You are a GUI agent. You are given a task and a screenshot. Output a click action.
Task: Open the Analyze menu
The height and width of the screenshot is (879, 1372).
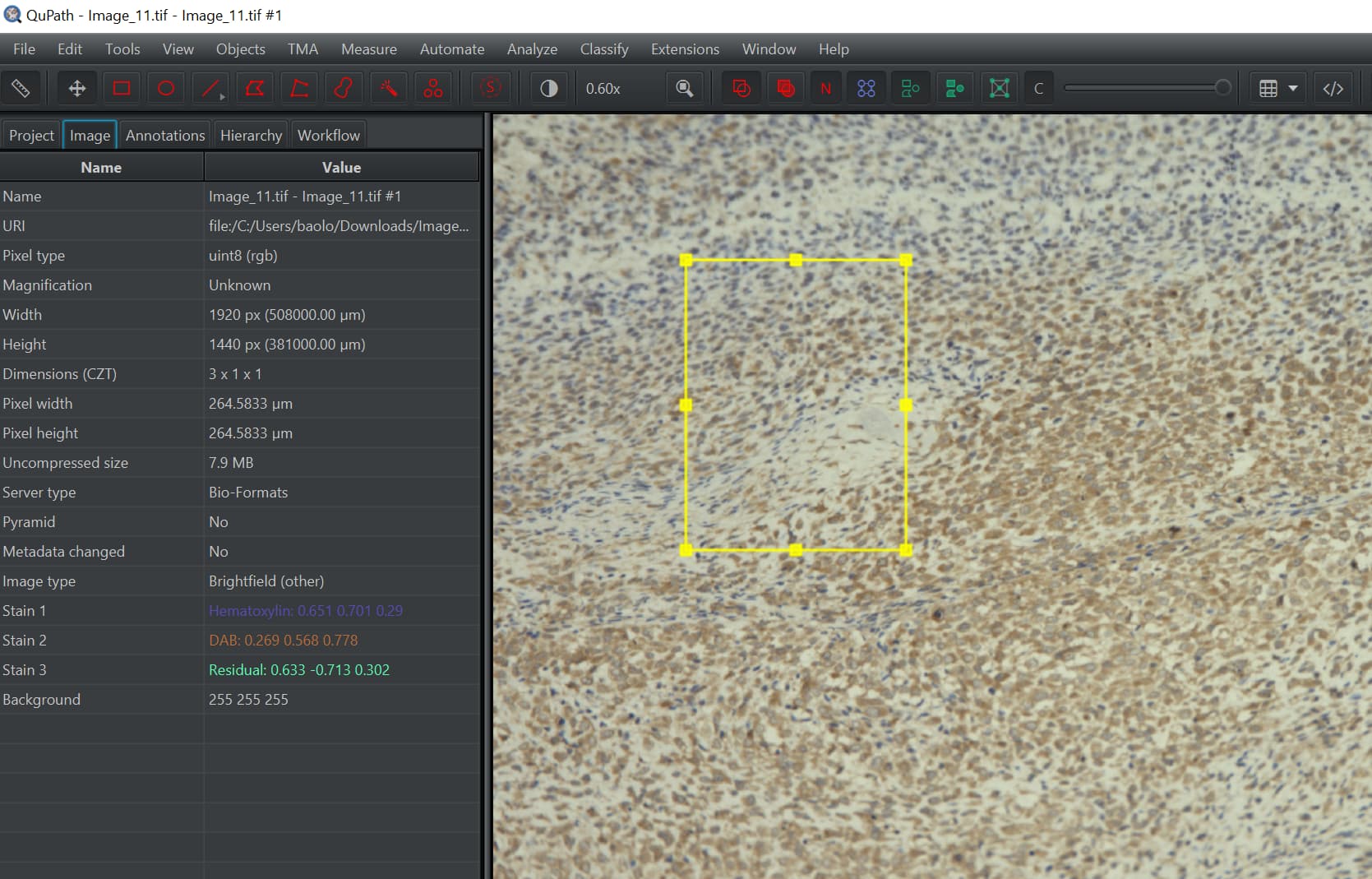(x=532, y=49)
